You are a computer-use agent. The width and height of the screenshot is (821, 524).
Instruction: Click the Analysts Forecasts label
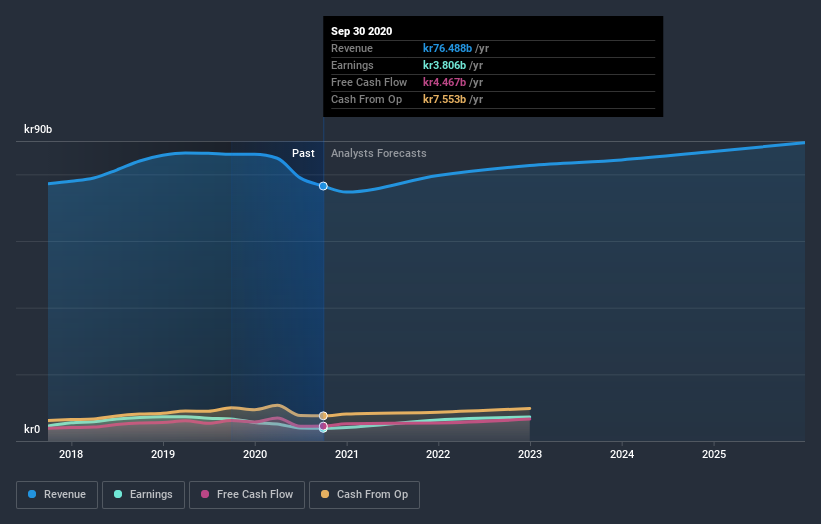[x=379, y=153]
